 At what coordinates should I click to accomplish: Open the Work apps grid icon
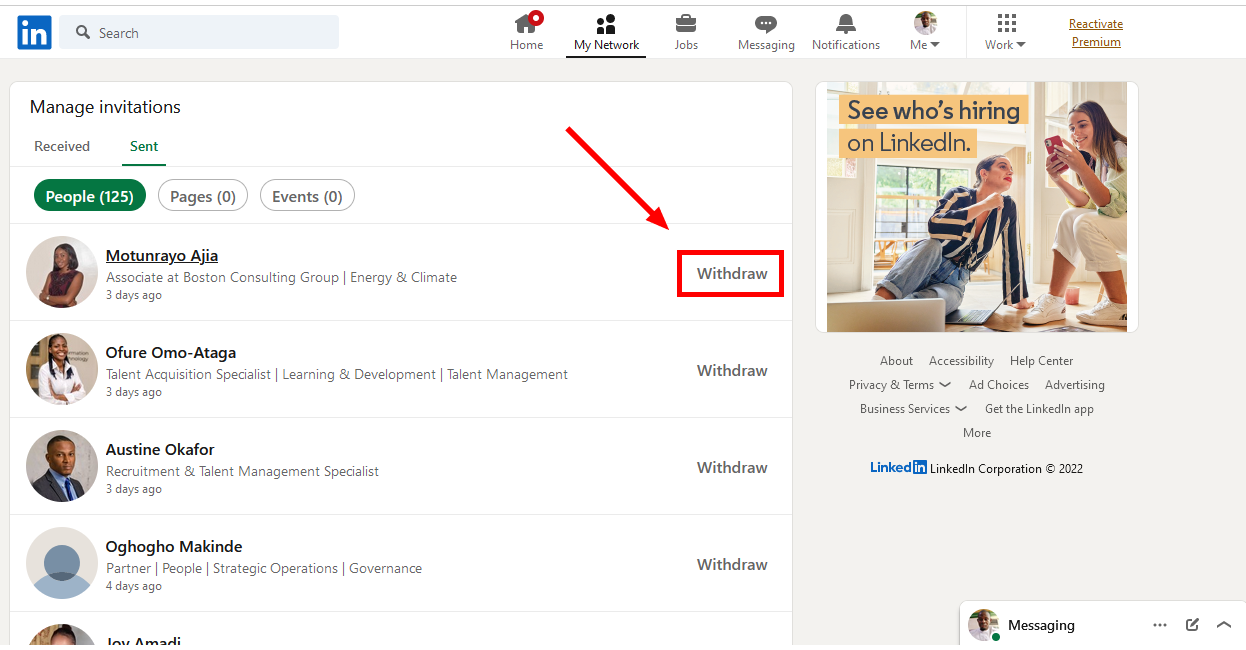pyautogui.click(x=1006, y=23)
